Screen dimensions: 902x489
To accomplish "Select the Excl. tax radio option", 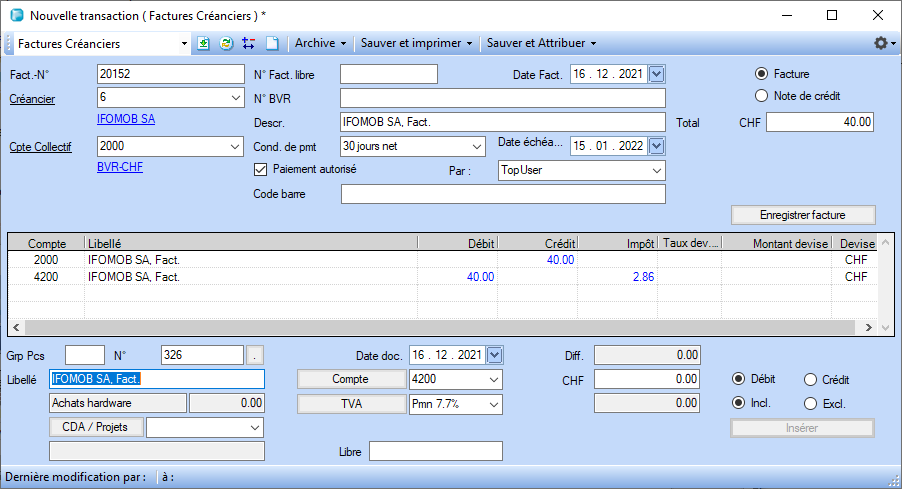I will click(x=812, y=404).
